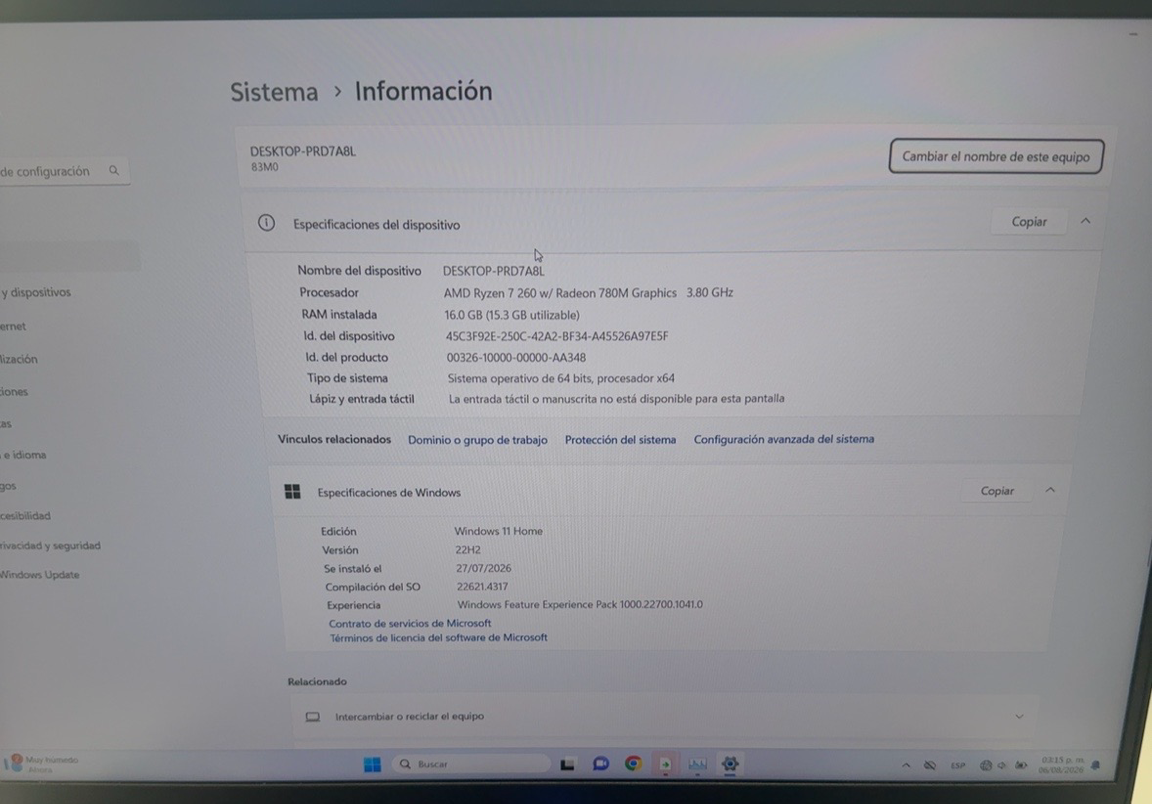1152x804 pixels.
Task: Click the volume speaker tray icon
Action: coord(1002,765)
